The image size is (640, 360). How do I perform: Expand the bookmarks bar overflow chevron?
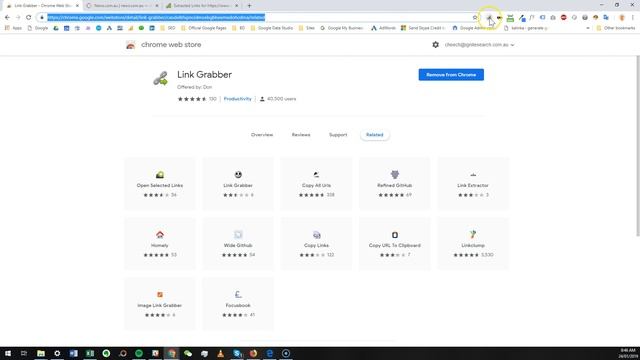click(x=588, y=28)
